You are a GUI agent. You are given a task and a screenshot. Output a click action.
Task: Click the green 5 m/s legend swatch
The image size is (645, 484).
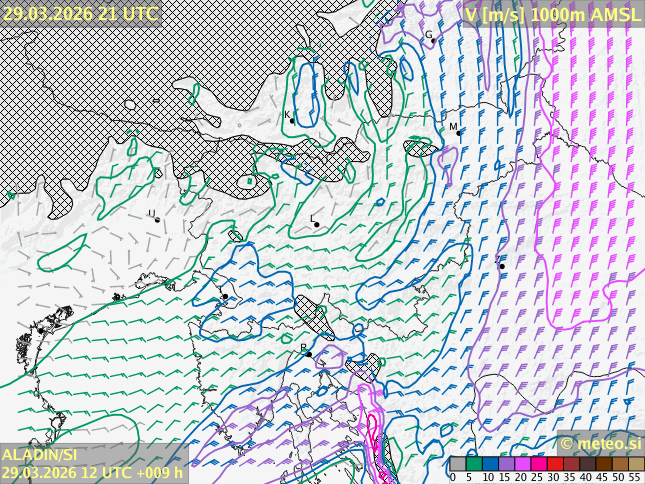[473, 464]
